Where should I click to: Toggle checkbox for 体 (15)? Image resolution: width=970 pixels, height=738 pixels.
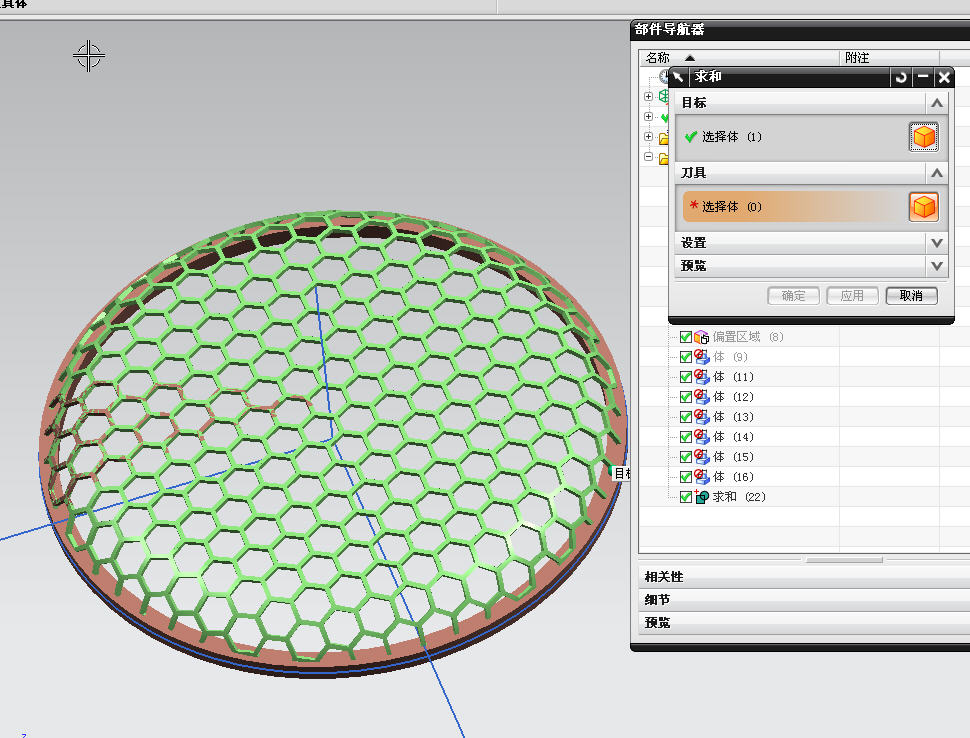coord(685,457)
